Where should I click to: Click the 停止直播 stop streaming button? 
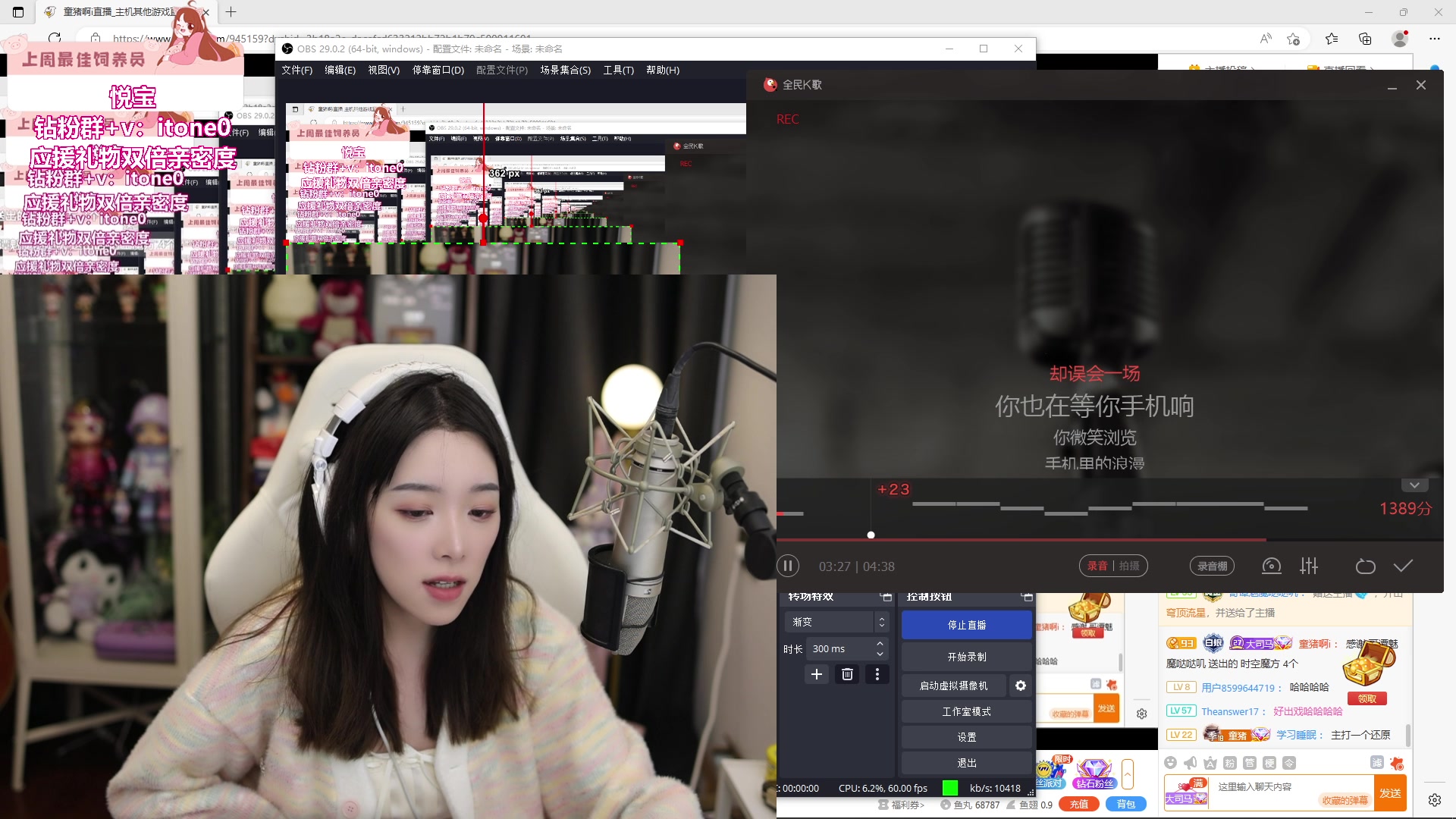tap(966, 625)
